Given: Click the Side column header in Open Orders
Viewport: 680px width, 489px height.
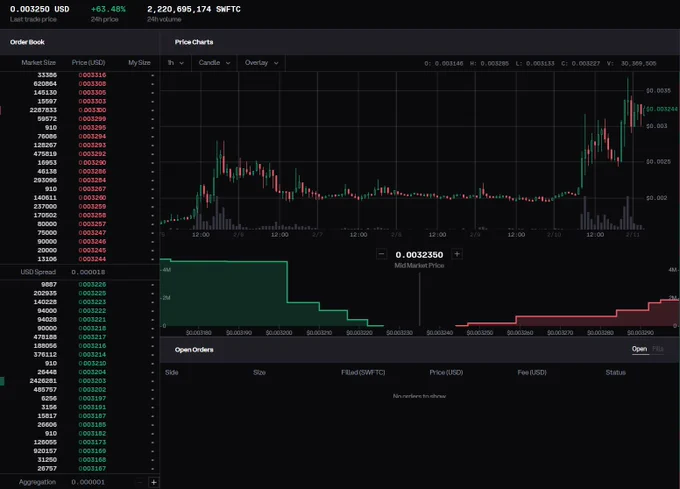Looking at the screenshot, I should click(x=172, y=372).
